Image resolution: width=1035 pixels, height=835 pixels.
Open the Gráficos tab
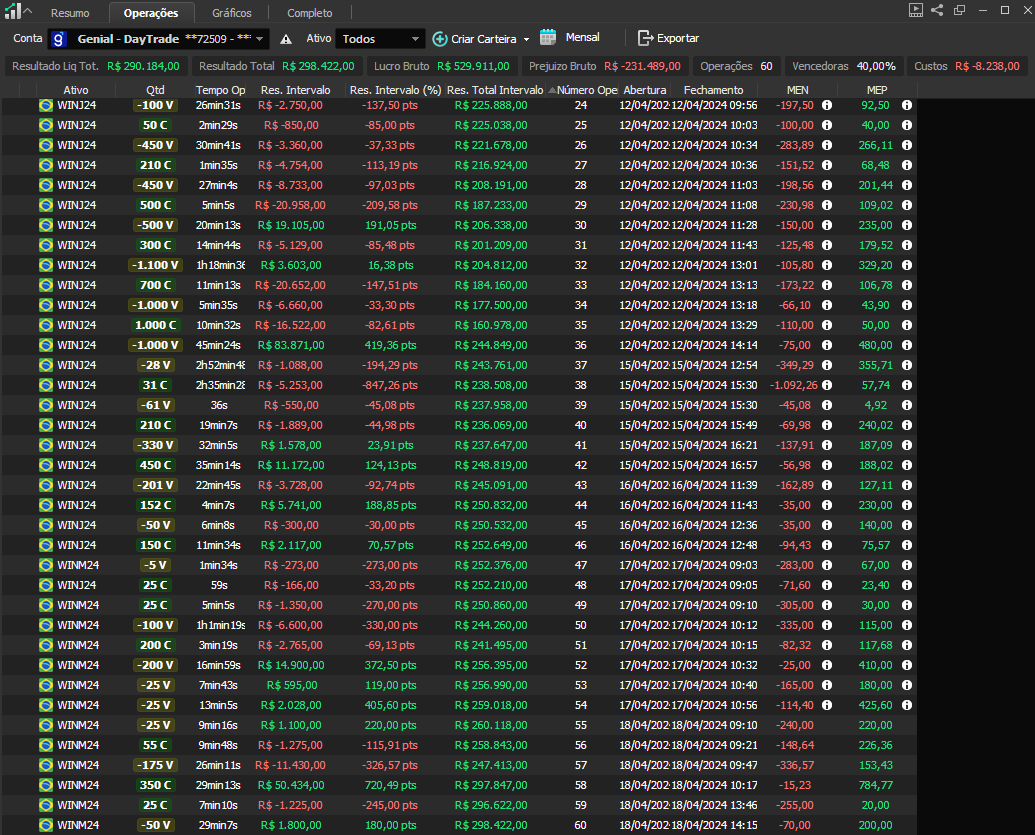pos(232,13)
